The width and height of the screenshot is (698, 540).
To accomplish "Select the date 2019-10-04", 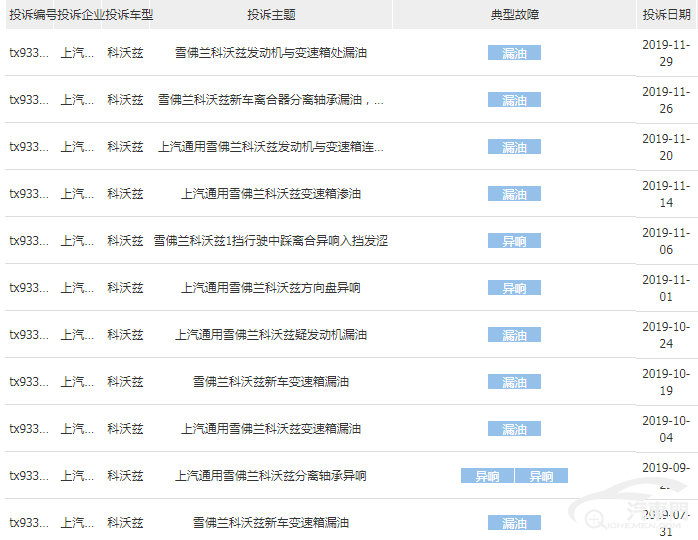I will click(x=666, y=429).
